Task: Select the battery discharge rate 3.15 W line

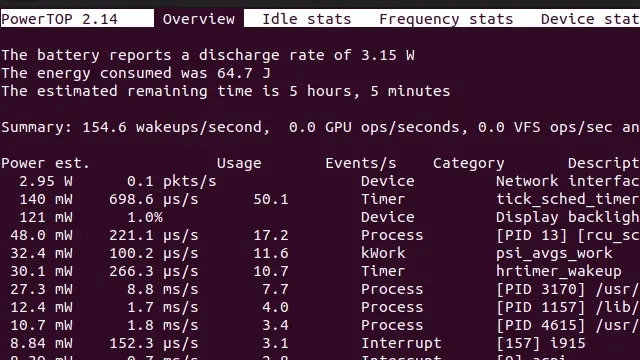Action: [x=208, y=55]
